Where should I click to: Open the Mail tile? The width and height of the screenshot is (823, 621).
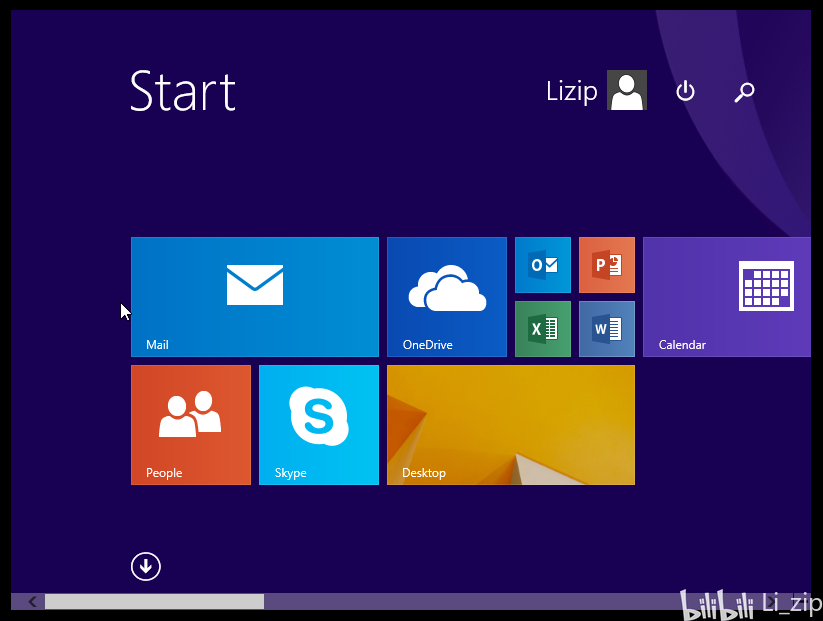[x=255, y=297]
